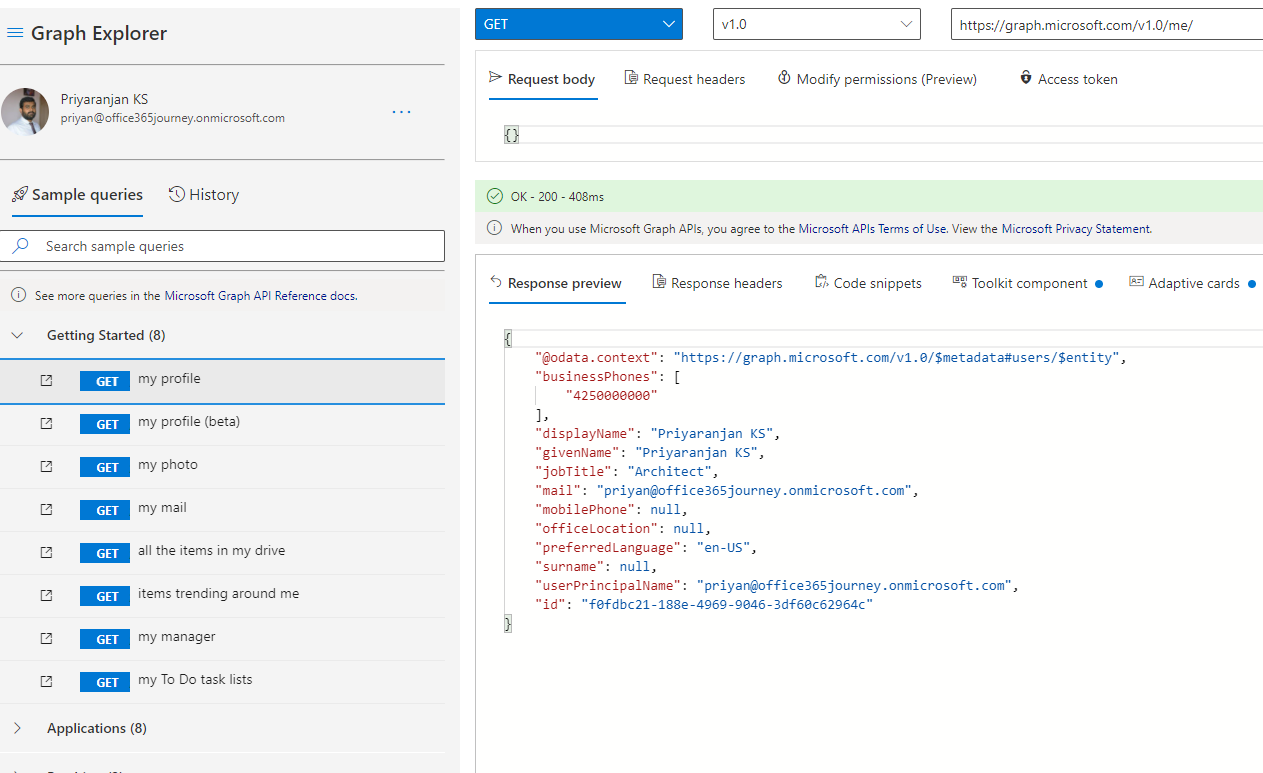This screenshot has height=773, width=1263.
Task: Toggle the hamburger menu beside Graph Explorer
Action: [15, 33]
